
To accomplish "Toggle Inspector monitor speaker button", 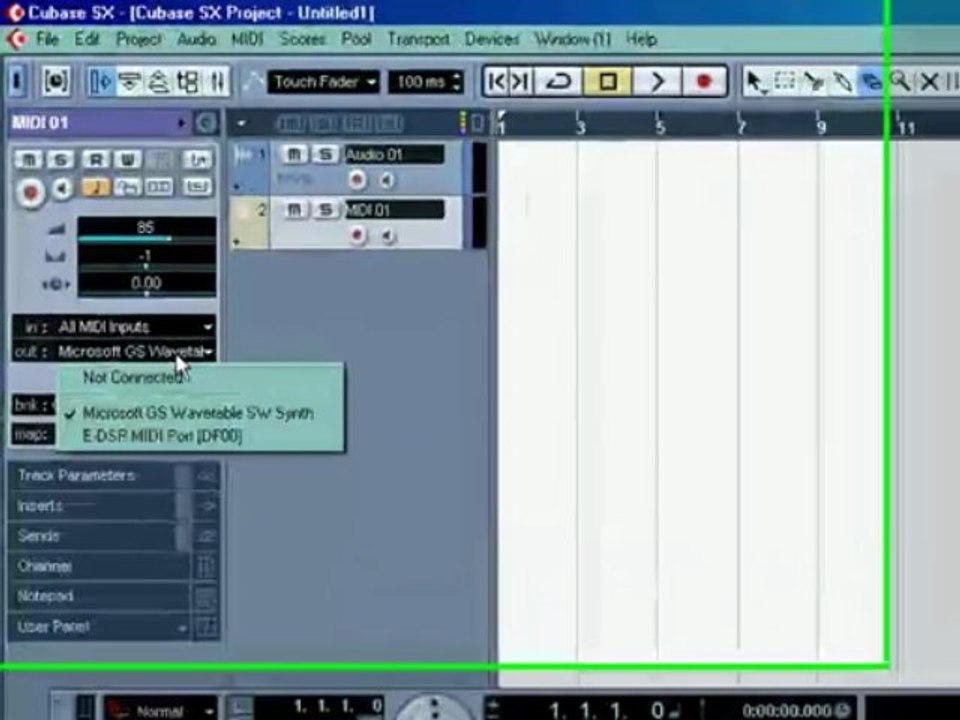I will coord(62,189).
